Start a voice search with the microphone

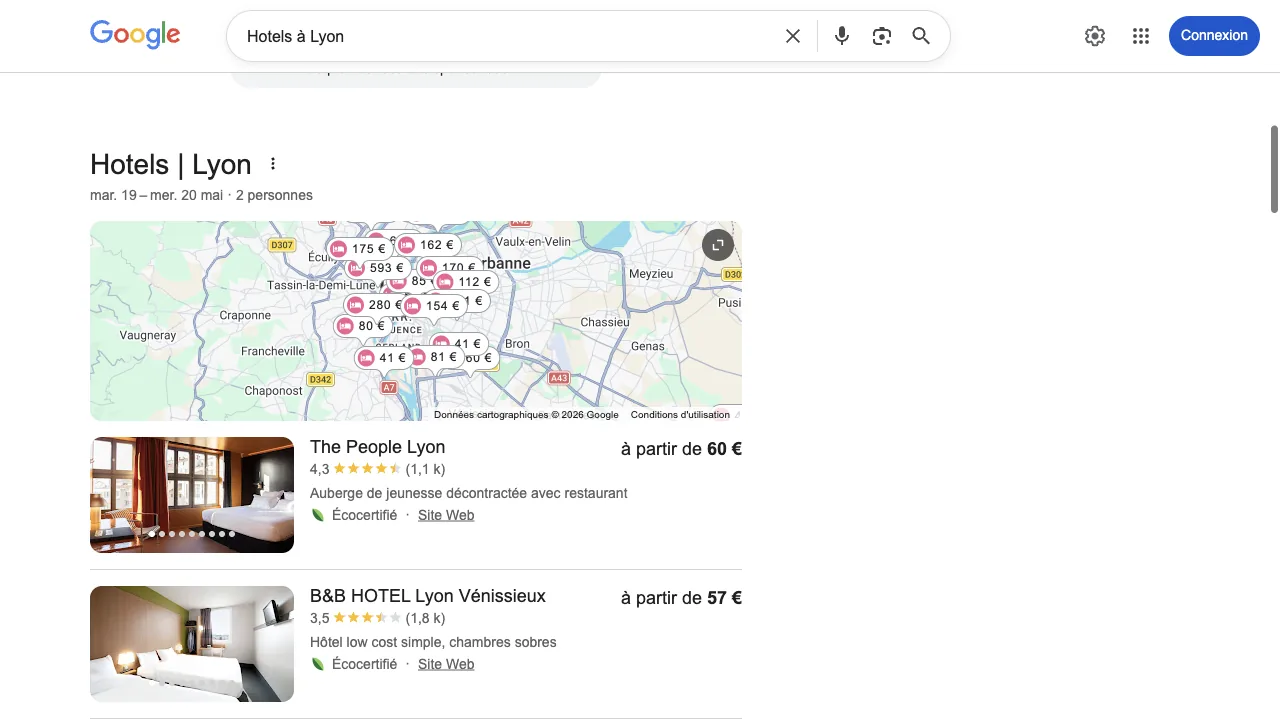842,36
